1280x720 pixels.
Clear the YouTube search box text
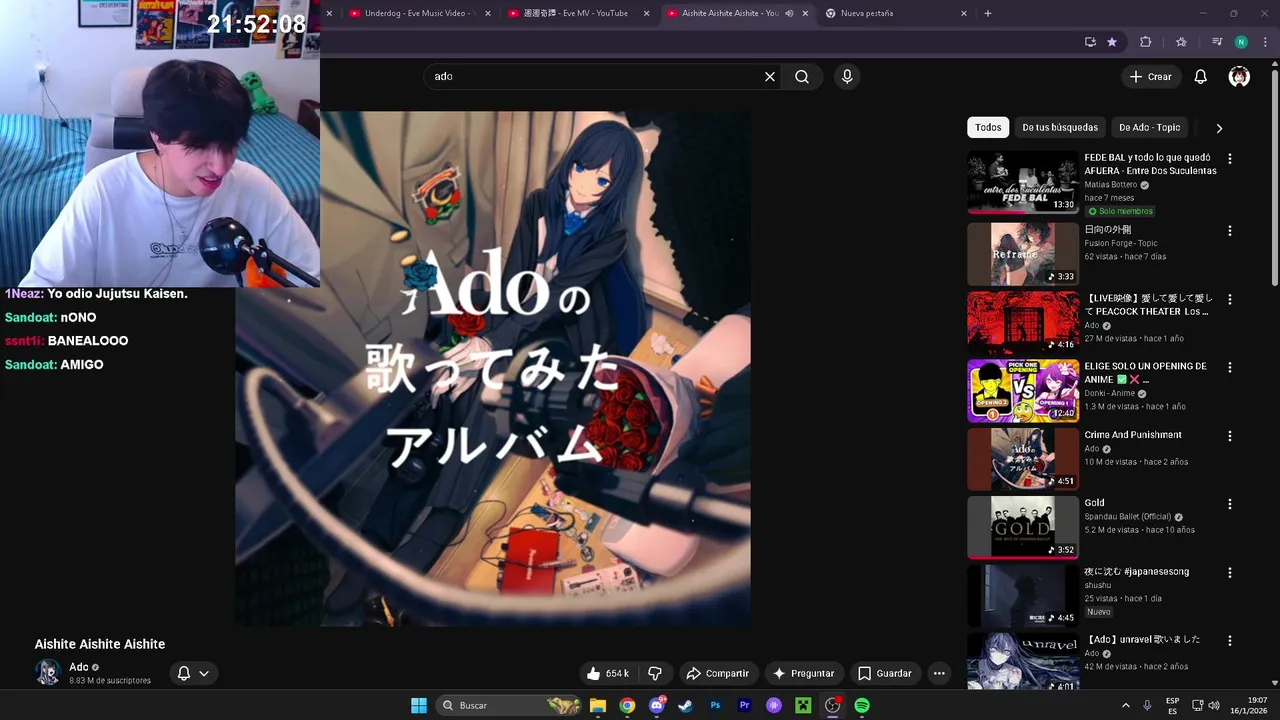click(770, 77)
